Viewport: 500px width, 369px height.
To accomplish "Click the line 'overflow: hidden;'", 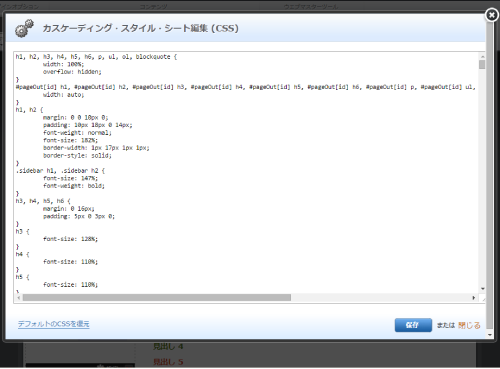I will coord(72,72).
